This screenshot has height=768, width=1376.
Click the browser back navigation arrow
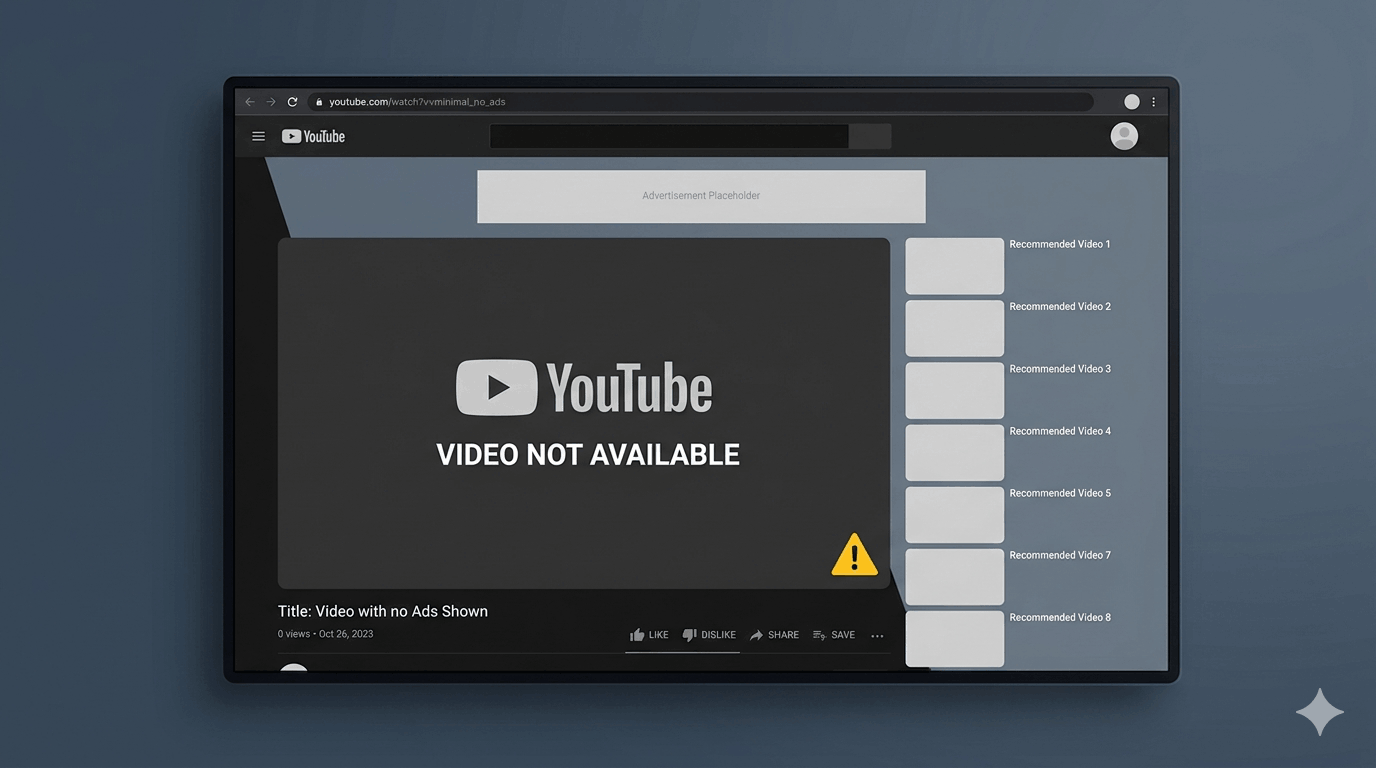coord(249,101)
